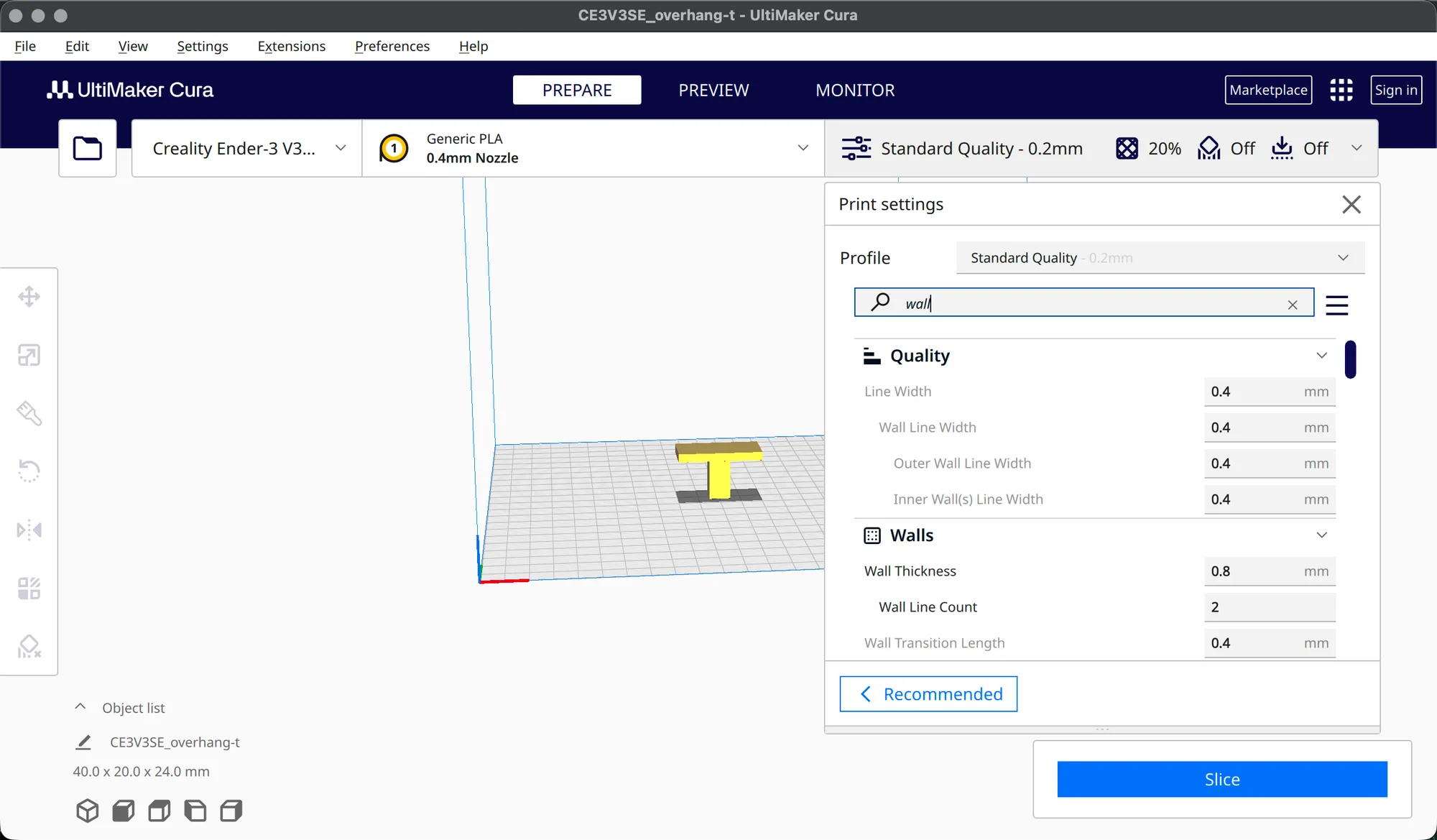Switch to front view cube icon
This screenshot has height=840, width=1437.
coord(124,811)
